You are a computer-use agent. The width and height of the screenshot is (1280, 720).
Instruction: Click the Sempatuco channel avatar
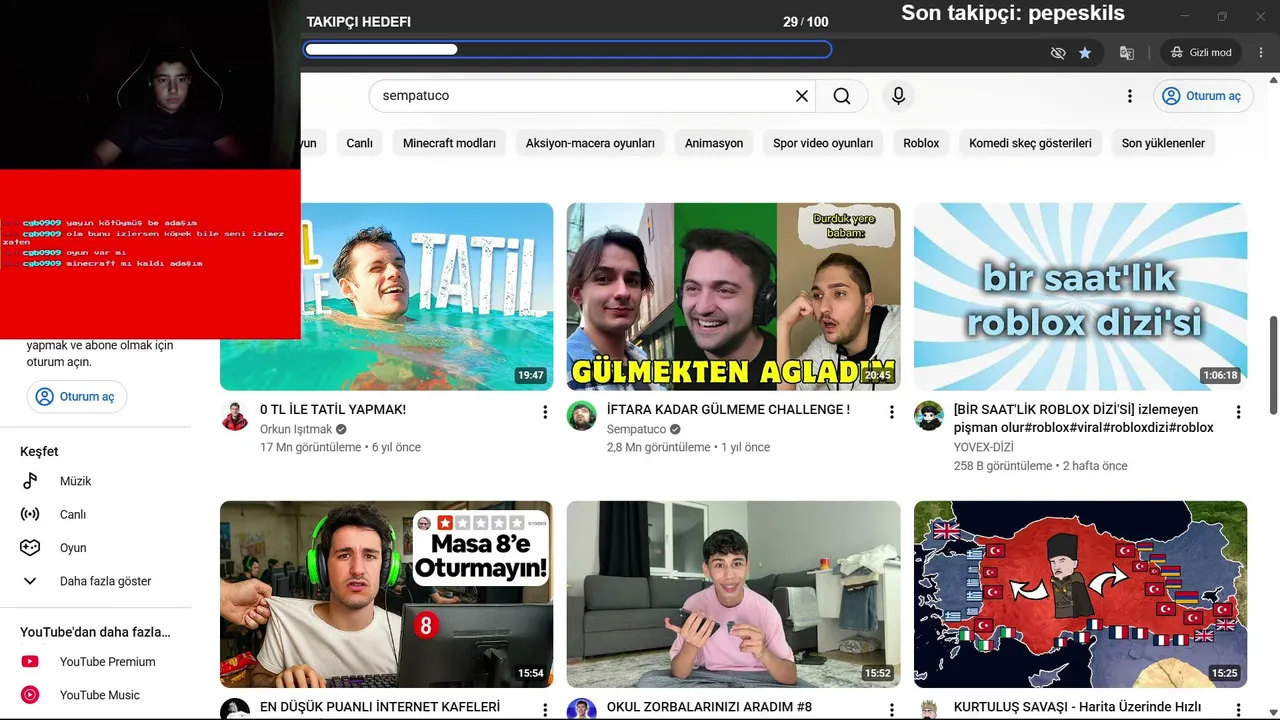(x=582, y=416)
